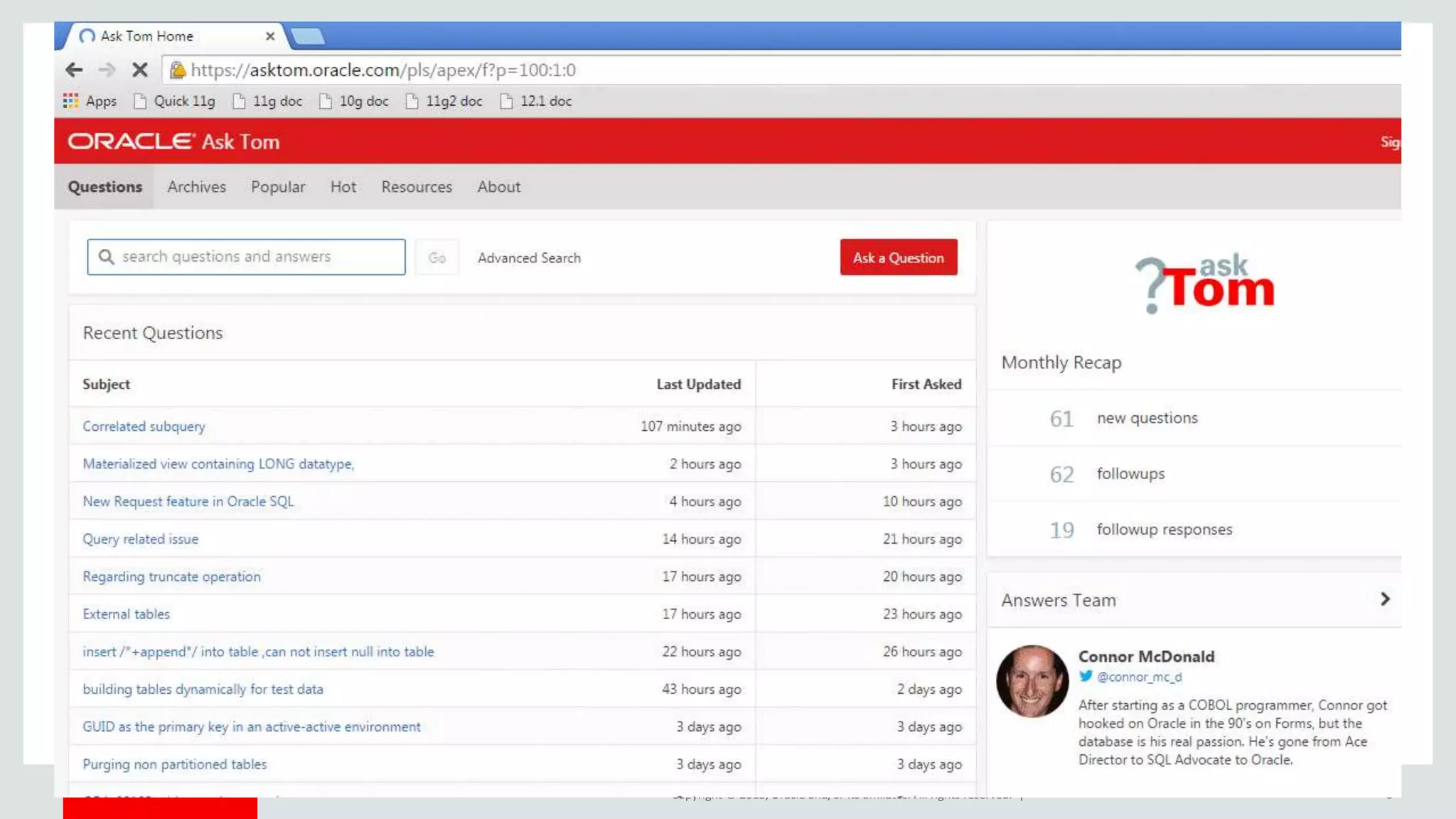Screen dimensions: 1456x819
Task: Click the 107 minutes ago cell
Action: point(690,426)
